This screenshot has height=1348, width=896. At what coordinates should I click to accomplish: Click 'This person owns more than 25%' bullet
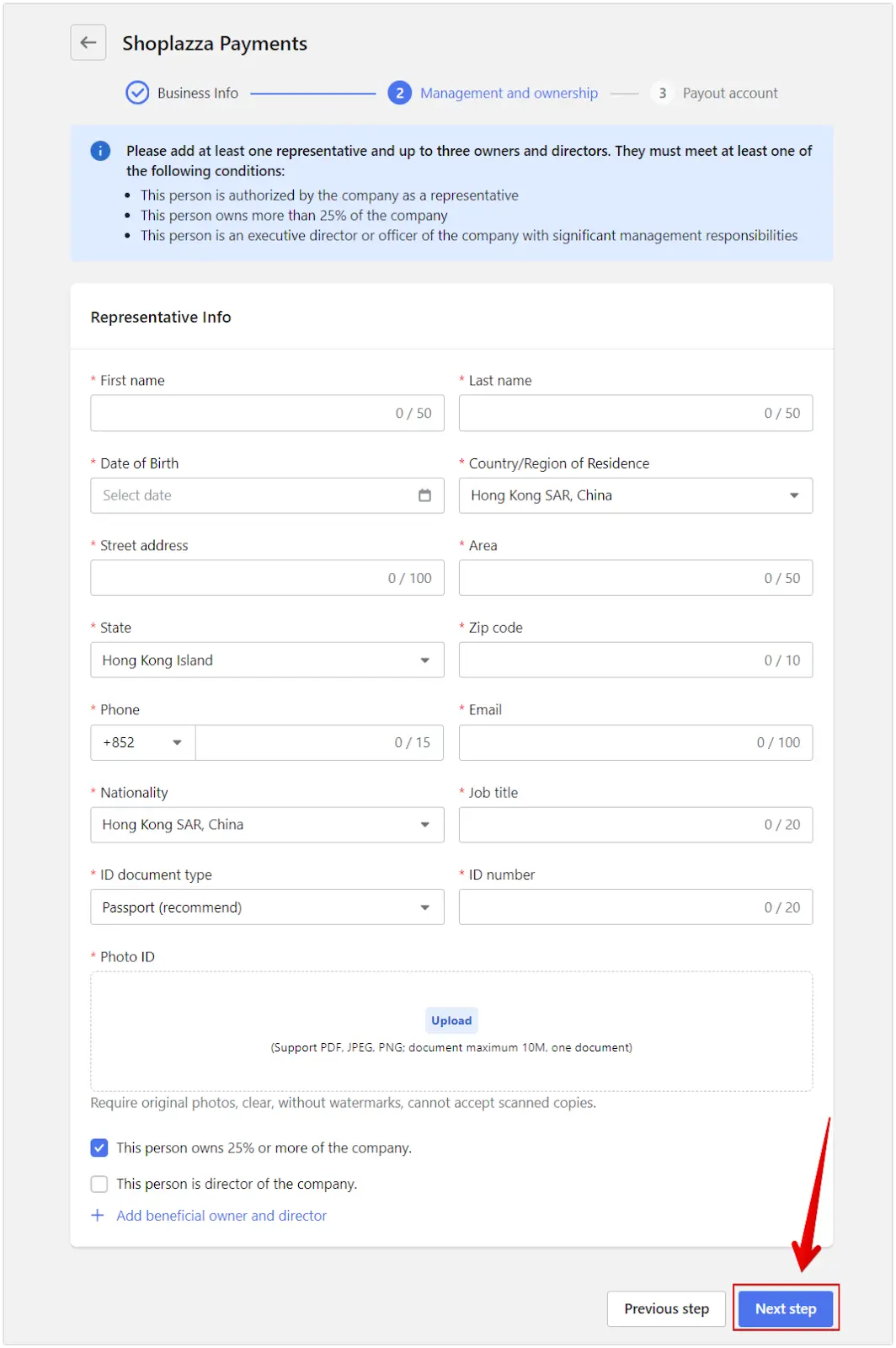294,216
